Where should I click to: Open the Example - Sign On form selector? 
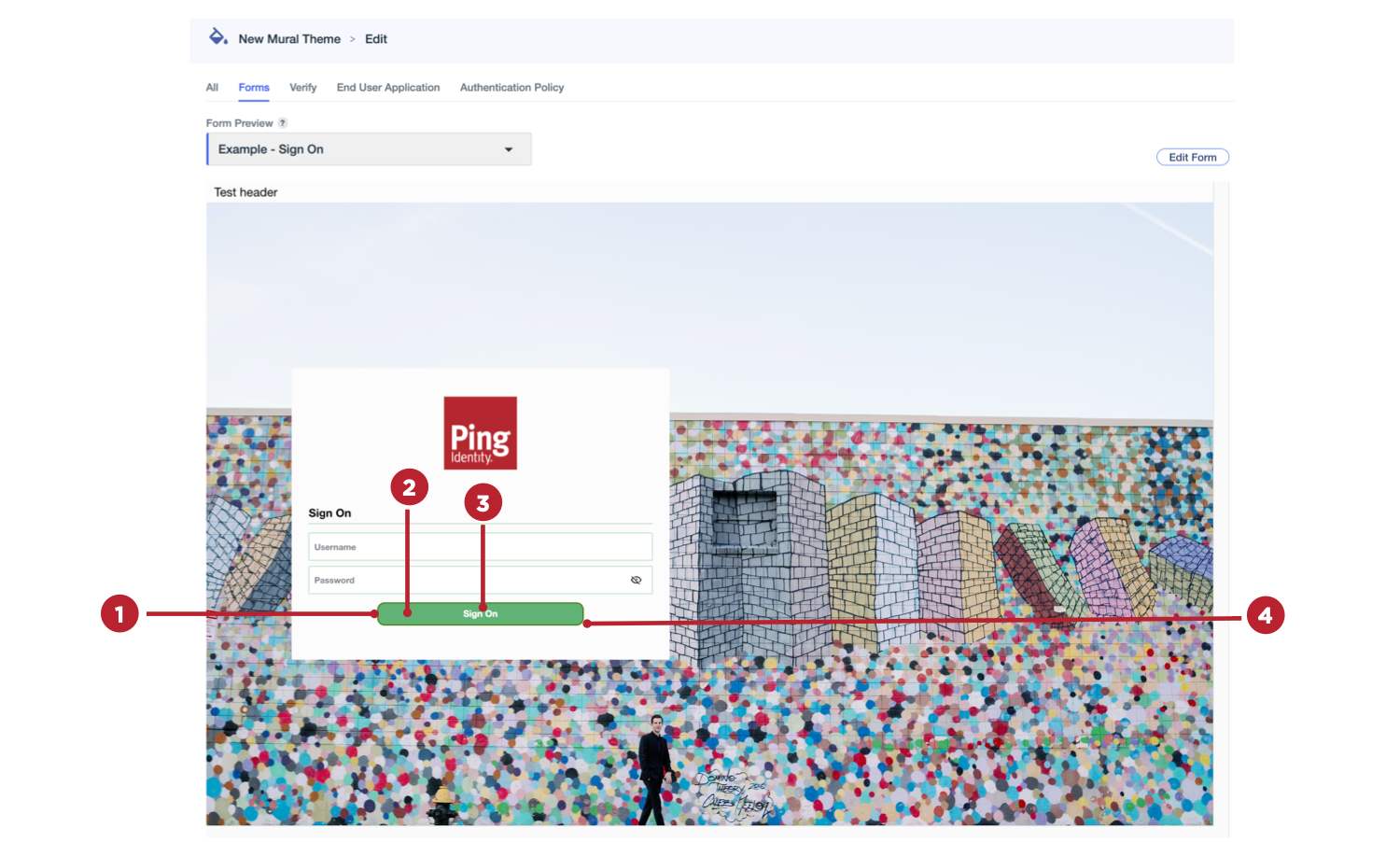(368, 148)
